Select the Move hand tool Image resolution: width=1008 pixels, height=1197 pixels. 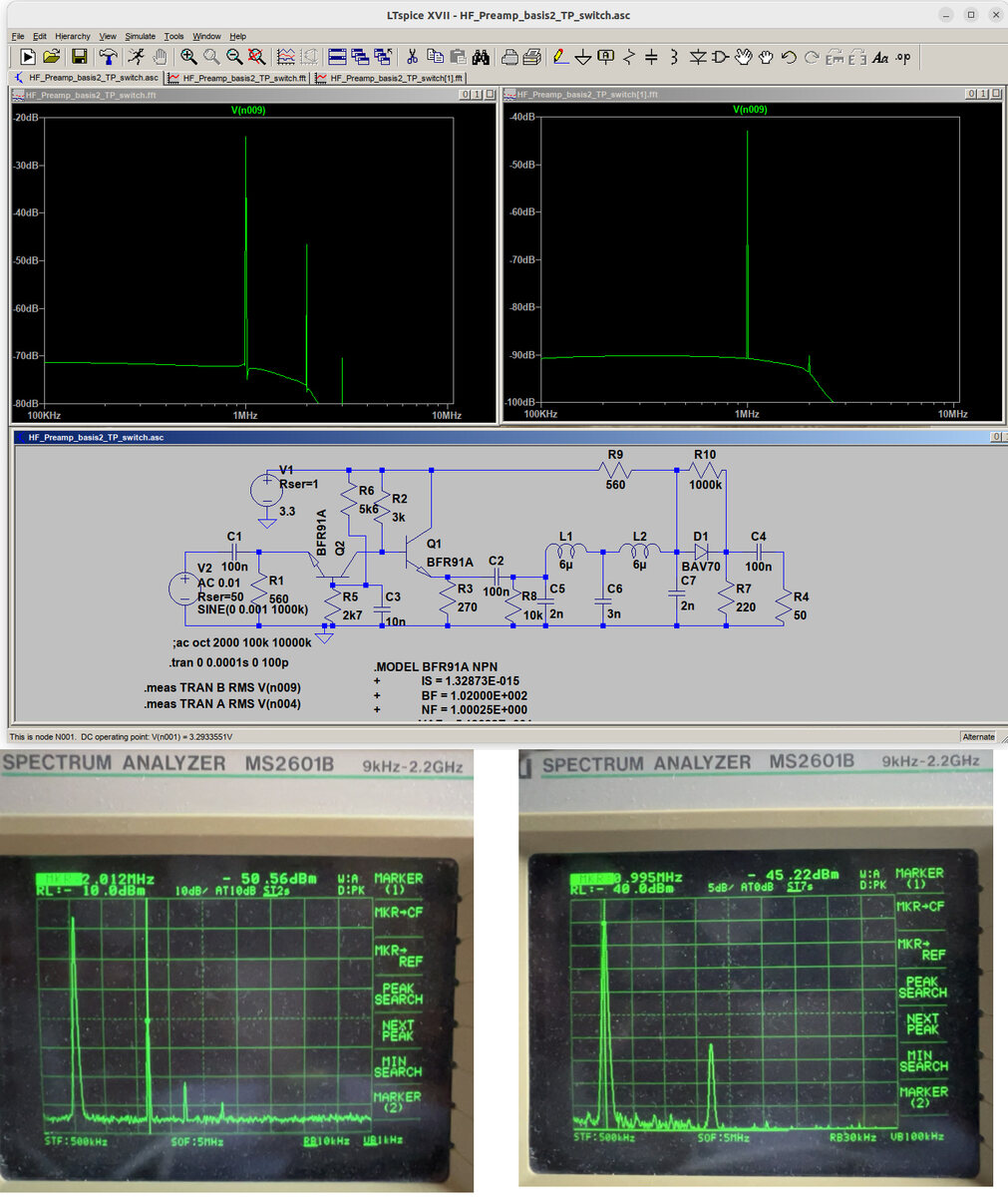click(744, 58)
